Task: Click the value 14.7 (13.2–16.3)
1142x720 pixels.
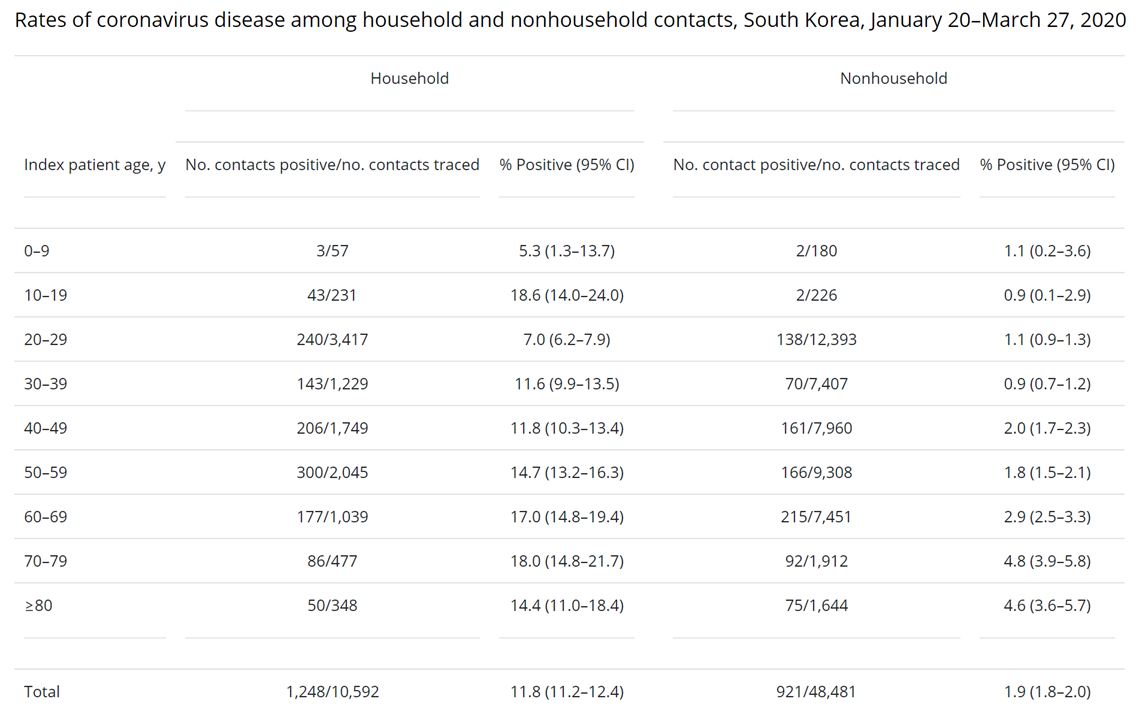Action: point(566,472)
